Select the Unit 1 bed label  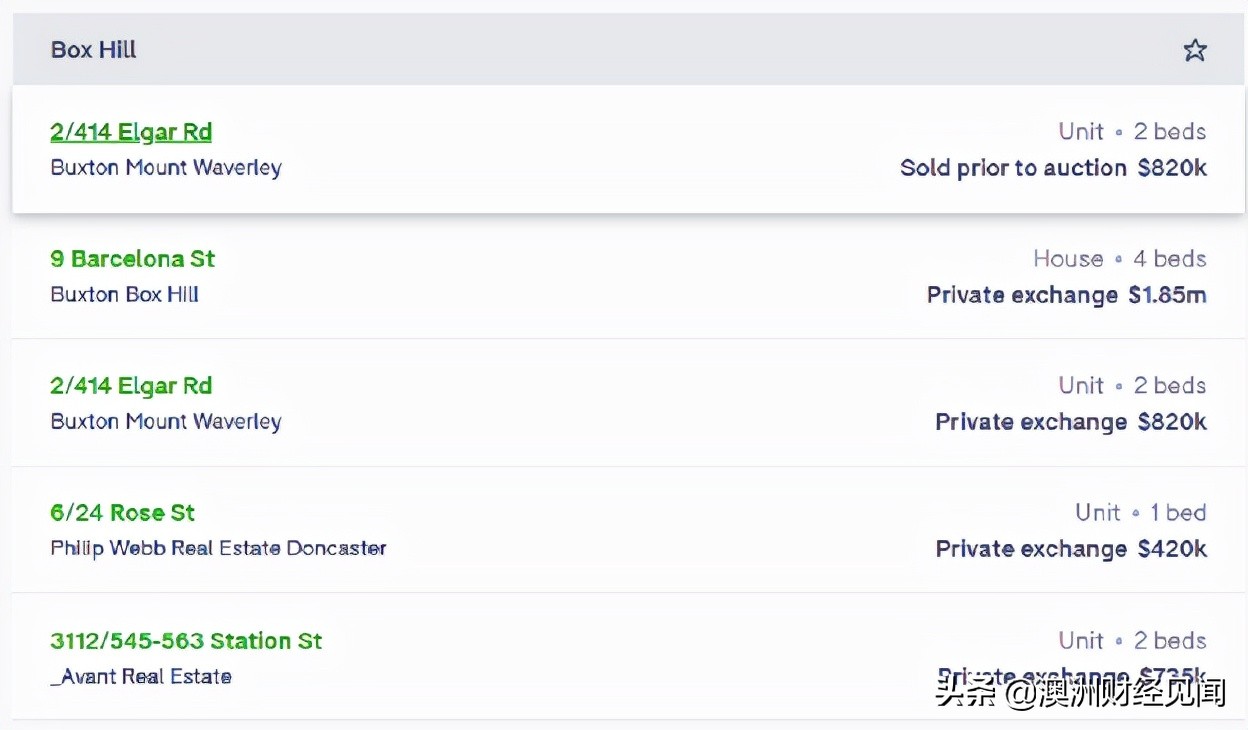coord(1140,513)
